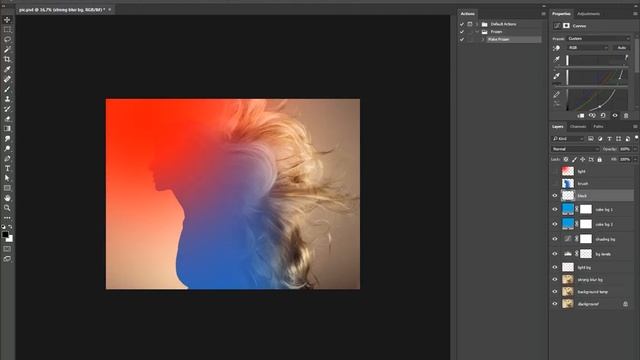
Task: Select the Eyedropper tool in the toolbar
Action: [x=7, y=69]
